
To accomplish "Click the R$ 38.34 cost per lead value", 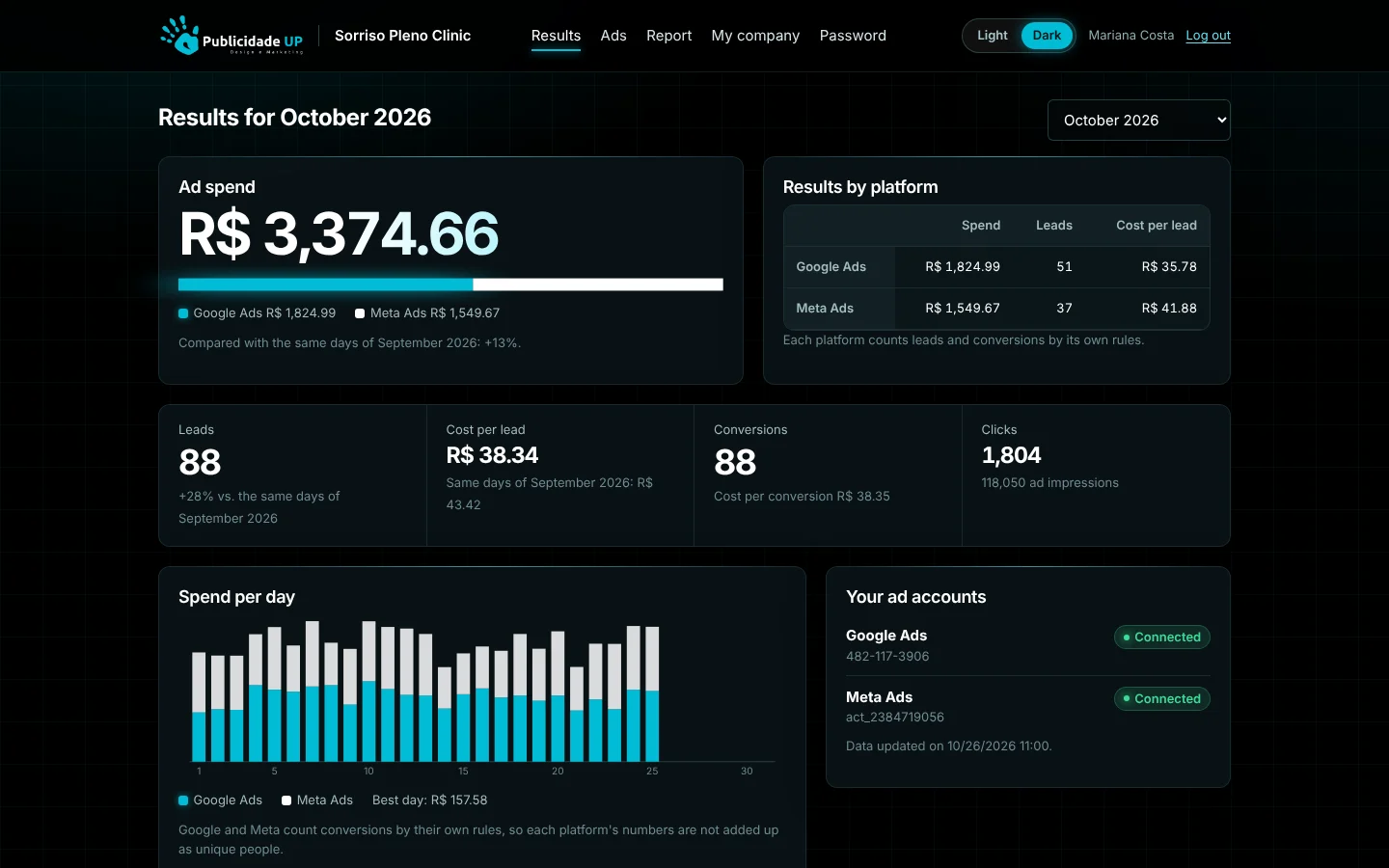I will [x=492, y=455].
